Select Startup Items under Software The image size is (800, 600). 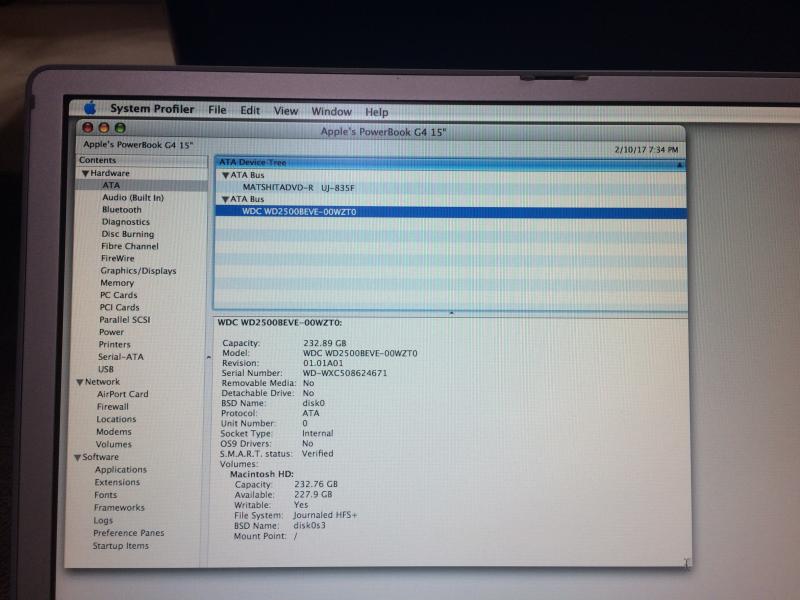coord(120,545)
